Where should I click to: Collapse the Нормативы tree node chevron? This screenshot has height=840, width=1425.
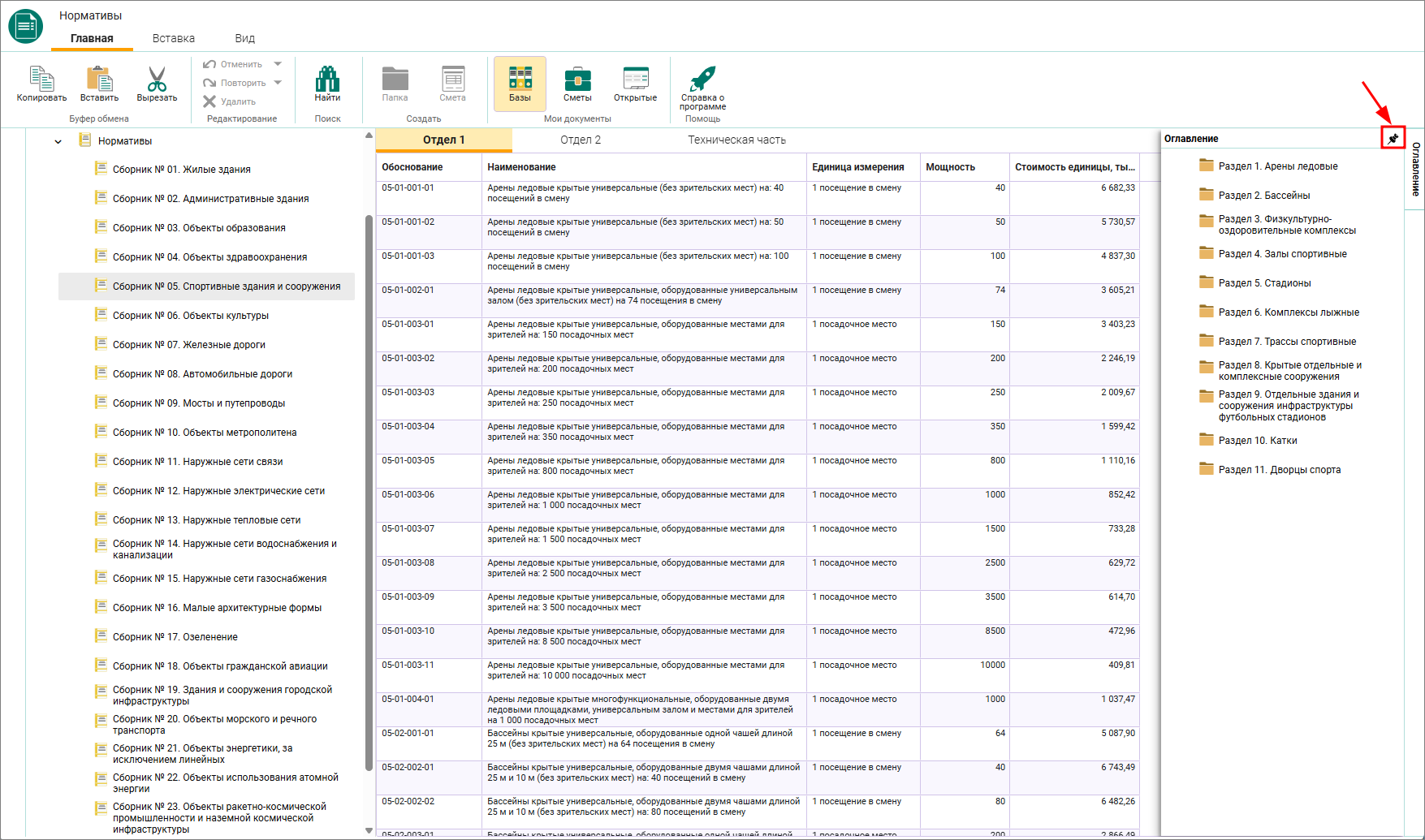(58, 141)
